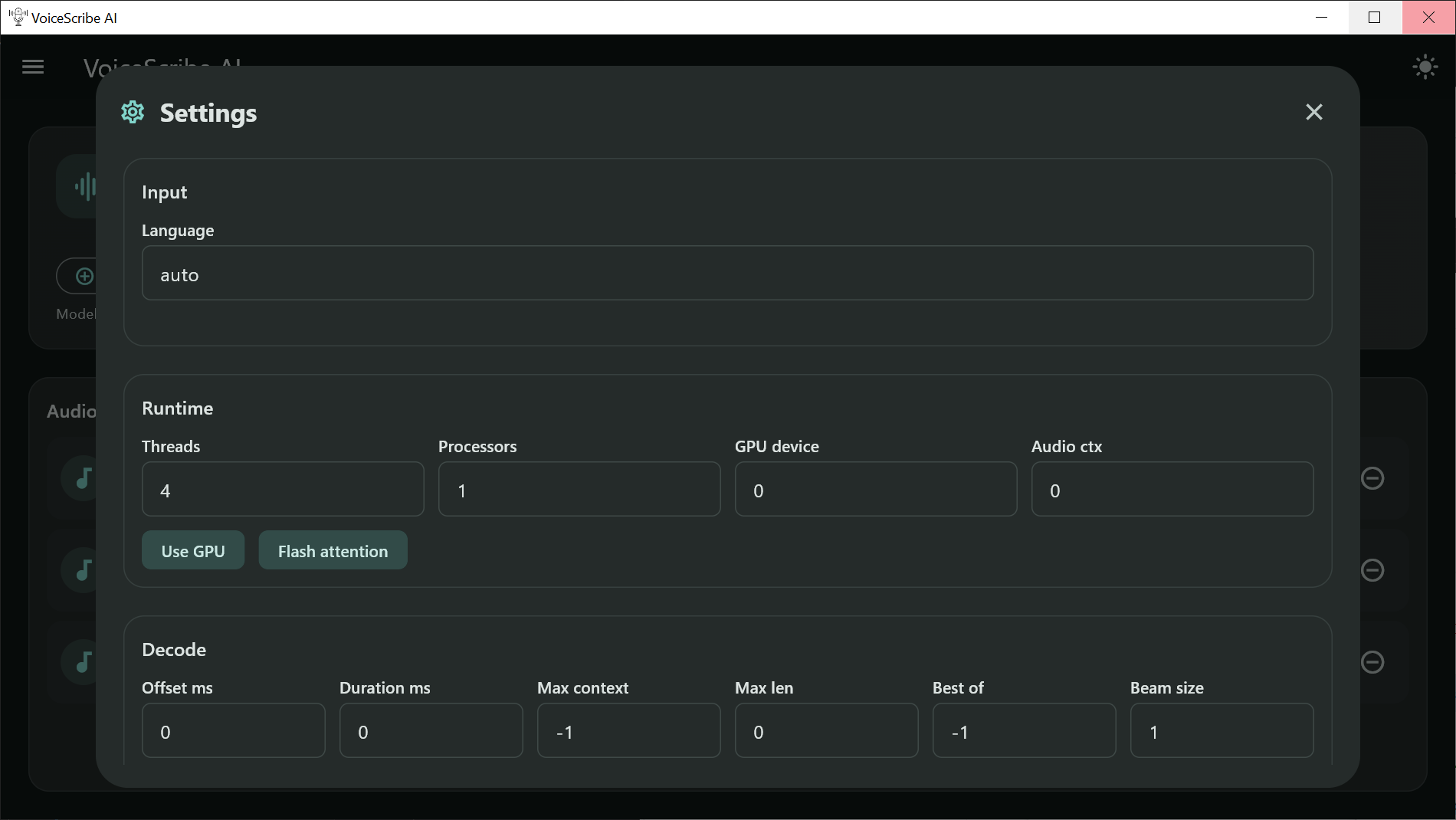Open the hamburger menu

click(x=33, y=67)
